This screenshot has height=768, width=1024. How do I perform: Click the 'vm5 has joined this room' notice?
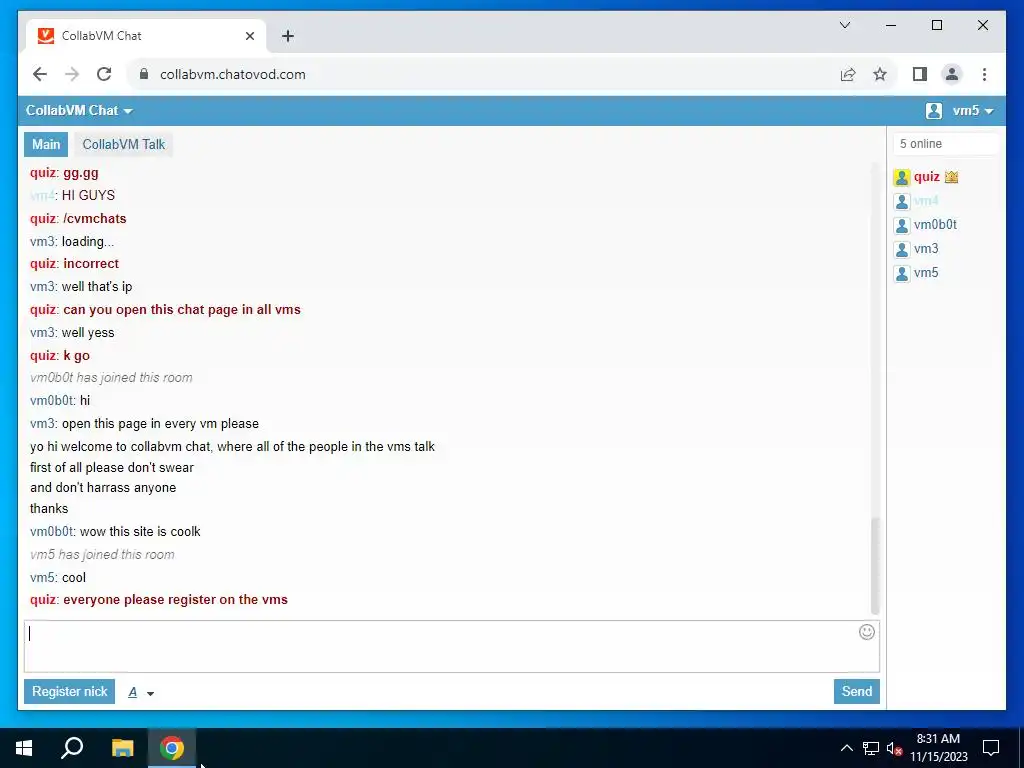103,554
